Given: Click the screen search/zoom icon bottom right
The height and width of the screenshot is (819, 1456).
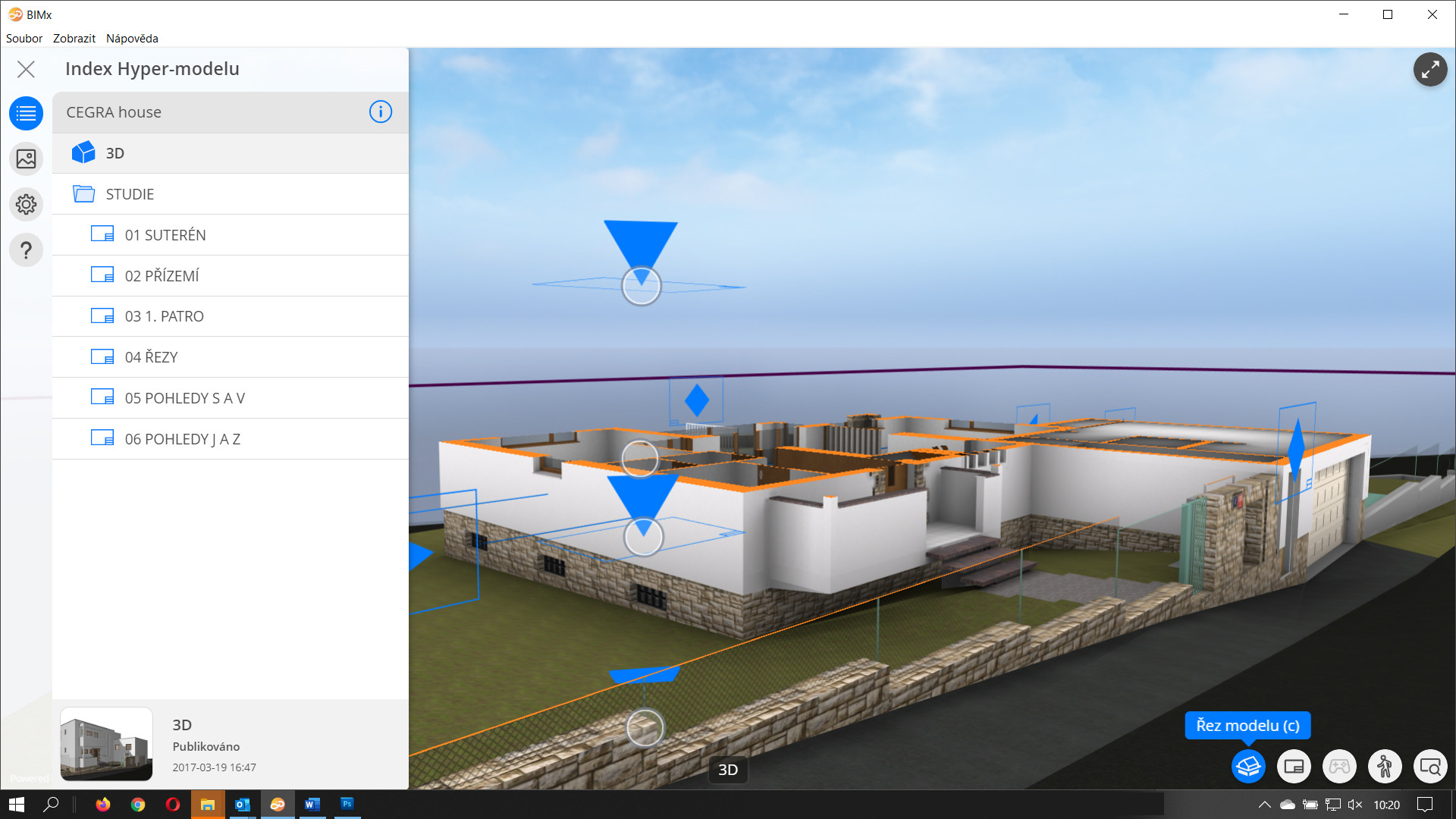Looking at the screenshot, I should coord(1430,766).
